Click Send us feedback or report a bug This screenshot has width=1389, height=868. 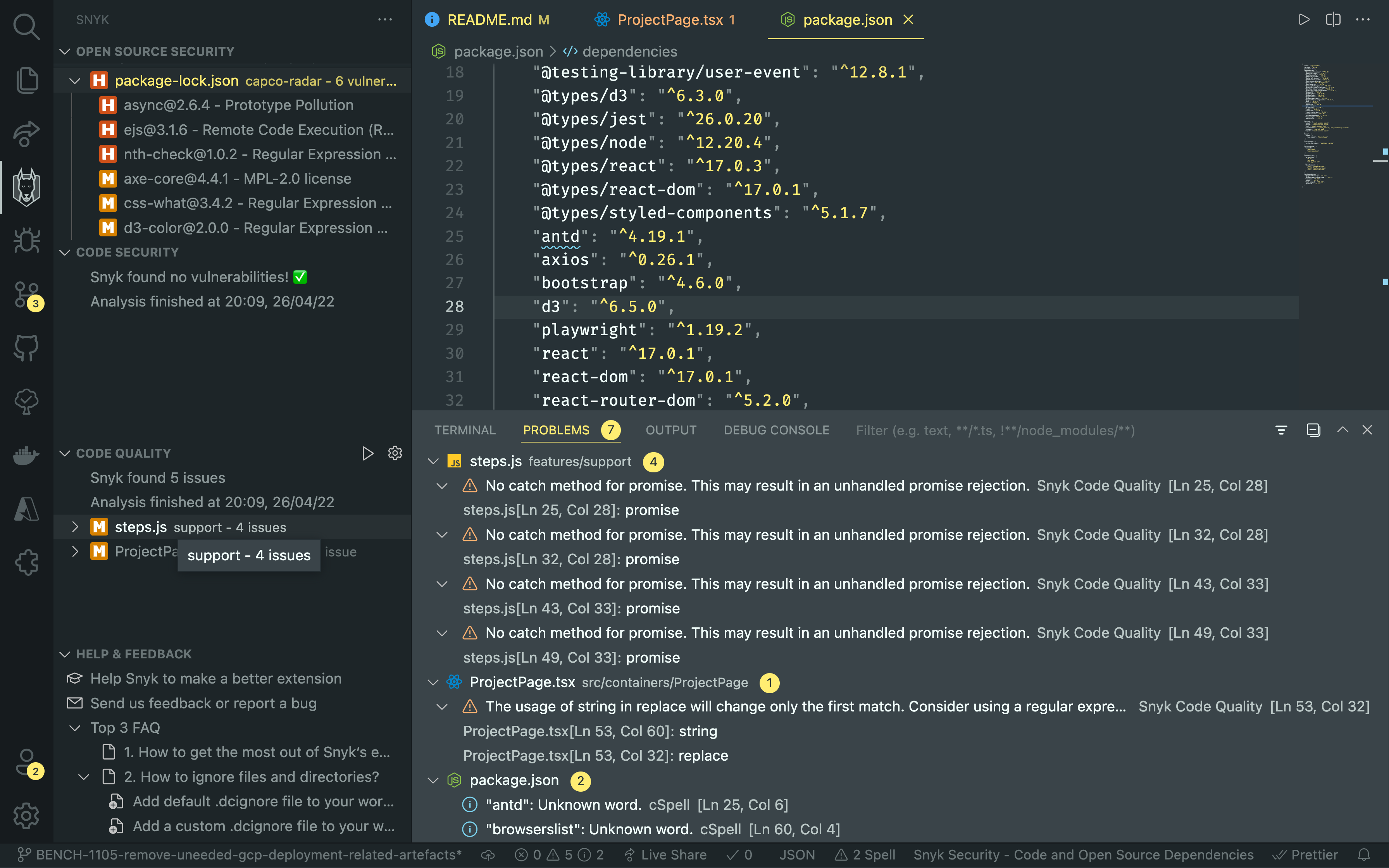(x=203, y=703)
